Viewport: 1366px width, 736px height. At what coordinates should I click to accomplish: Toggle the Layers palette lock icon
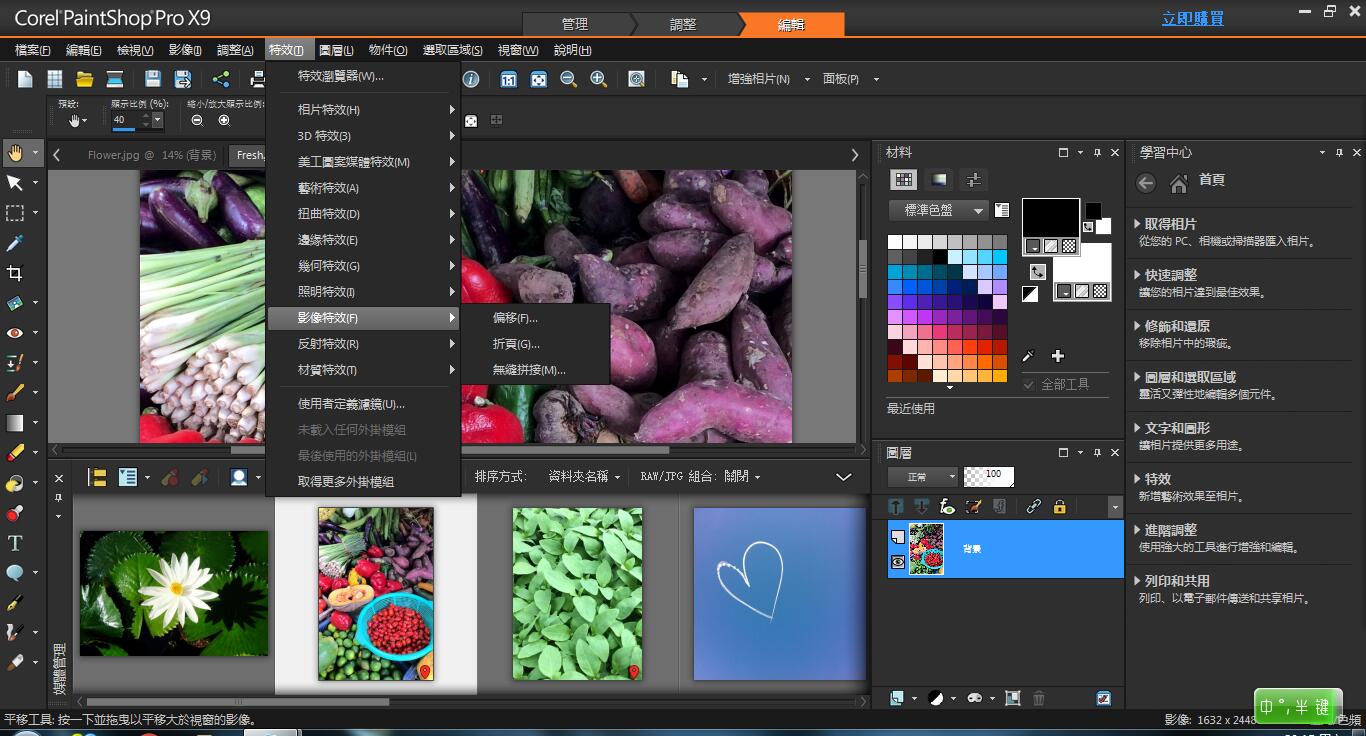(1059, 507)
